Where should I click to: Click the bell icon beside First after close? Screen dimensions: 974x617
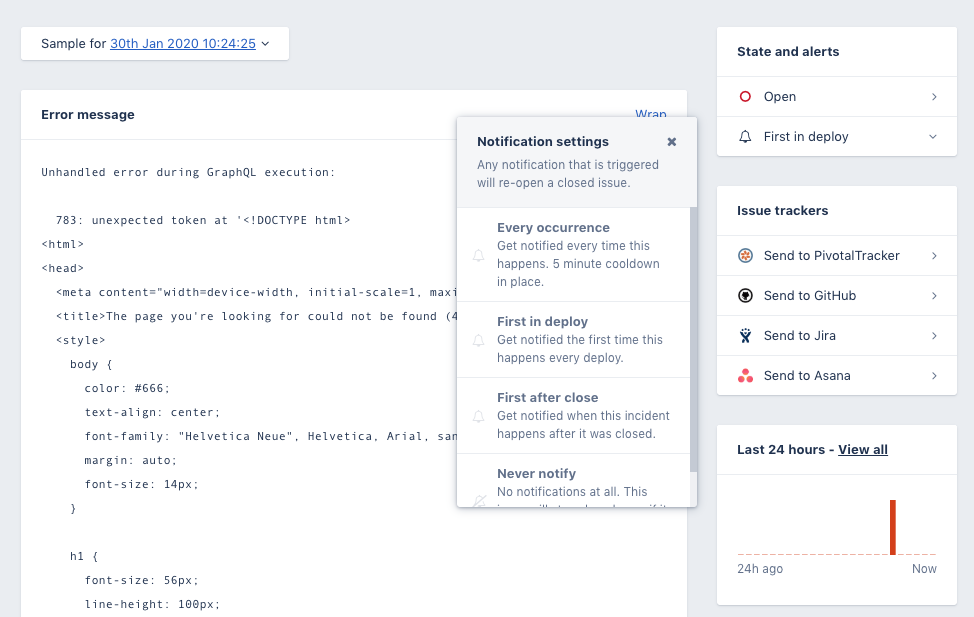click(x=478, y=416)
